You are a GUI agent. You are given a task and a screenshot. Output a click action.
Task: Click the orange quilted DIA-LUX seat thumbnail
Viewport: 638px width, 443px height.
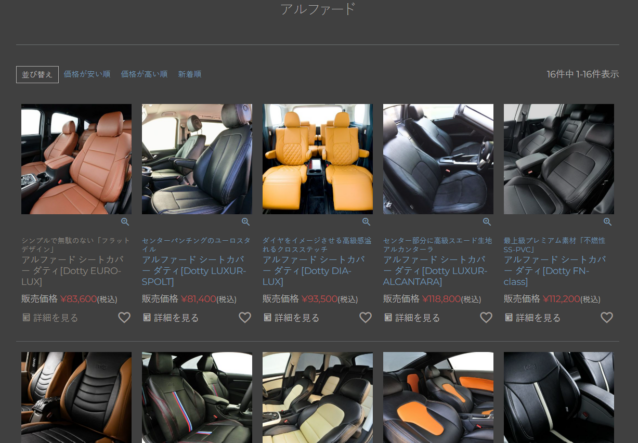[317, 159]
